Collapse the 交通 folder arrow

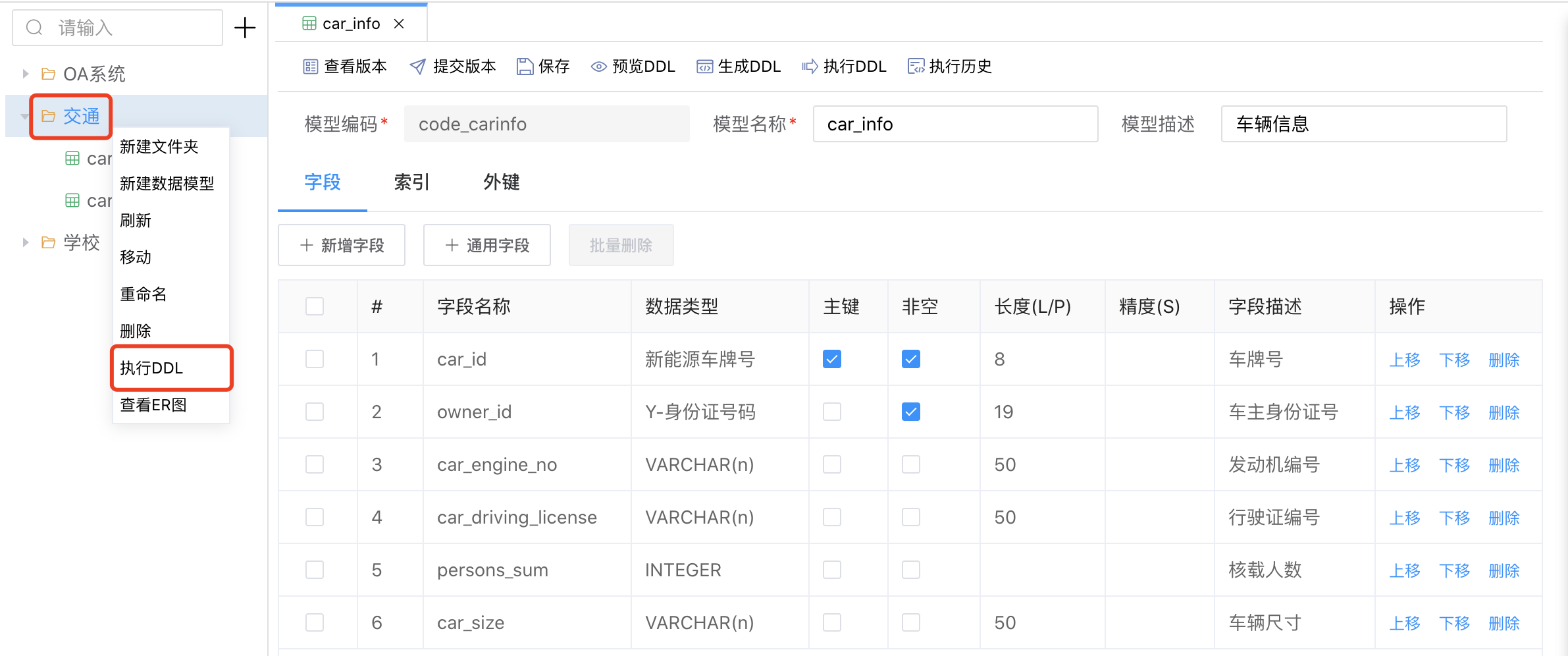tap(24, 117)
